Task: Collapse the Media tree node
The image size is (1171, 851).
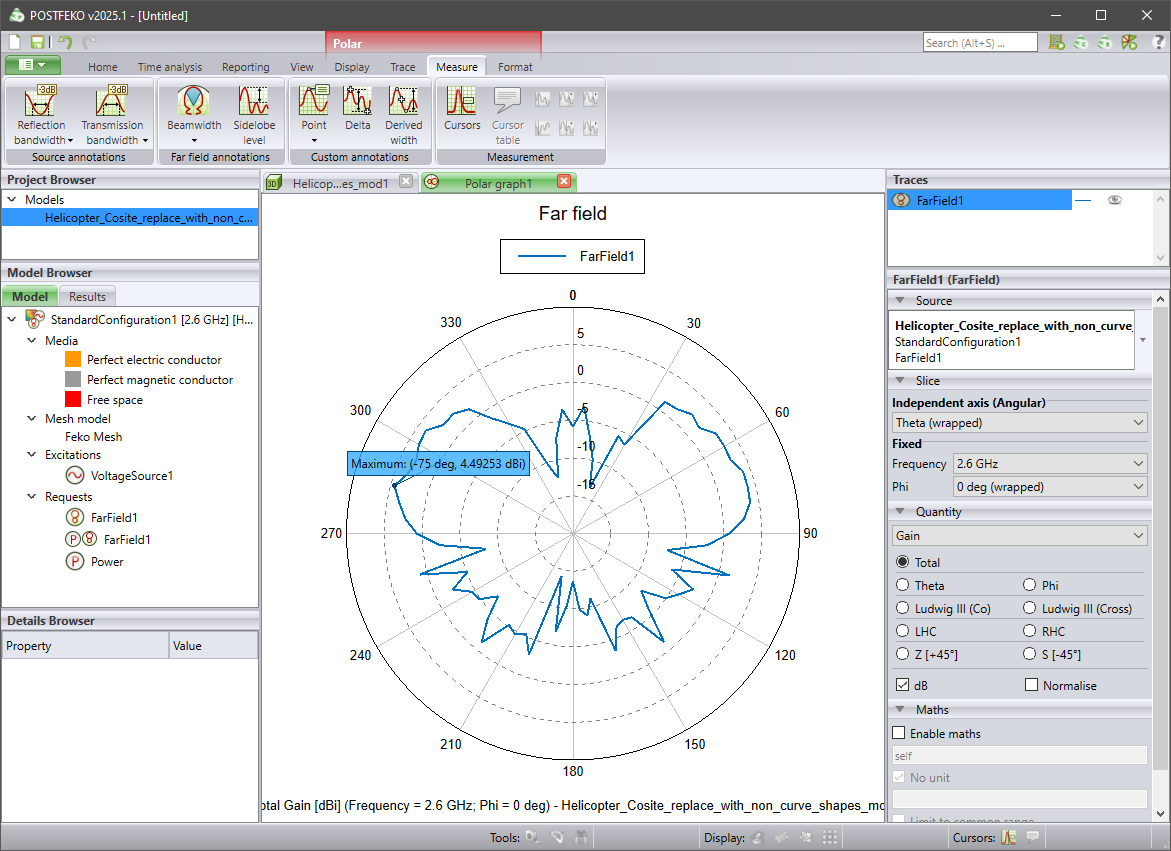Action: point(31,340)
